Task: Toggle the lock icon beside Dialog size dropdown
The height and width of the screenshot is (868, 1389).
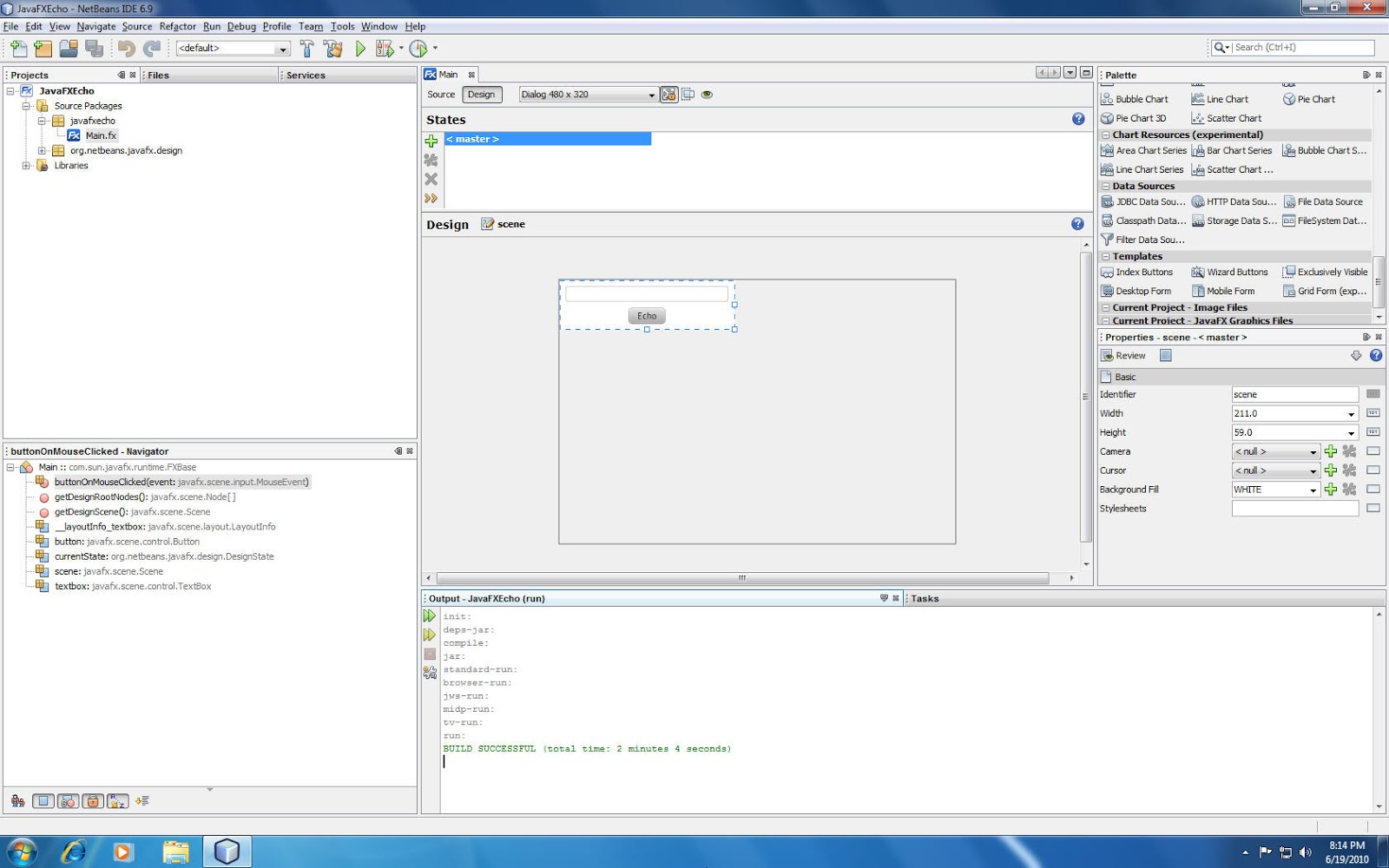Action: (x=668, y=95)
